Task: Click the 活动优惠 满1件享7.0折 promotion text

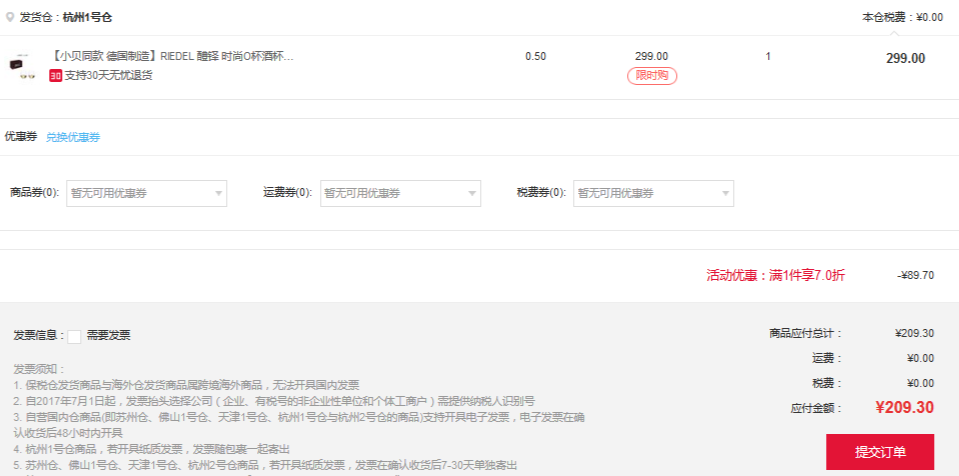Action: 775,275
